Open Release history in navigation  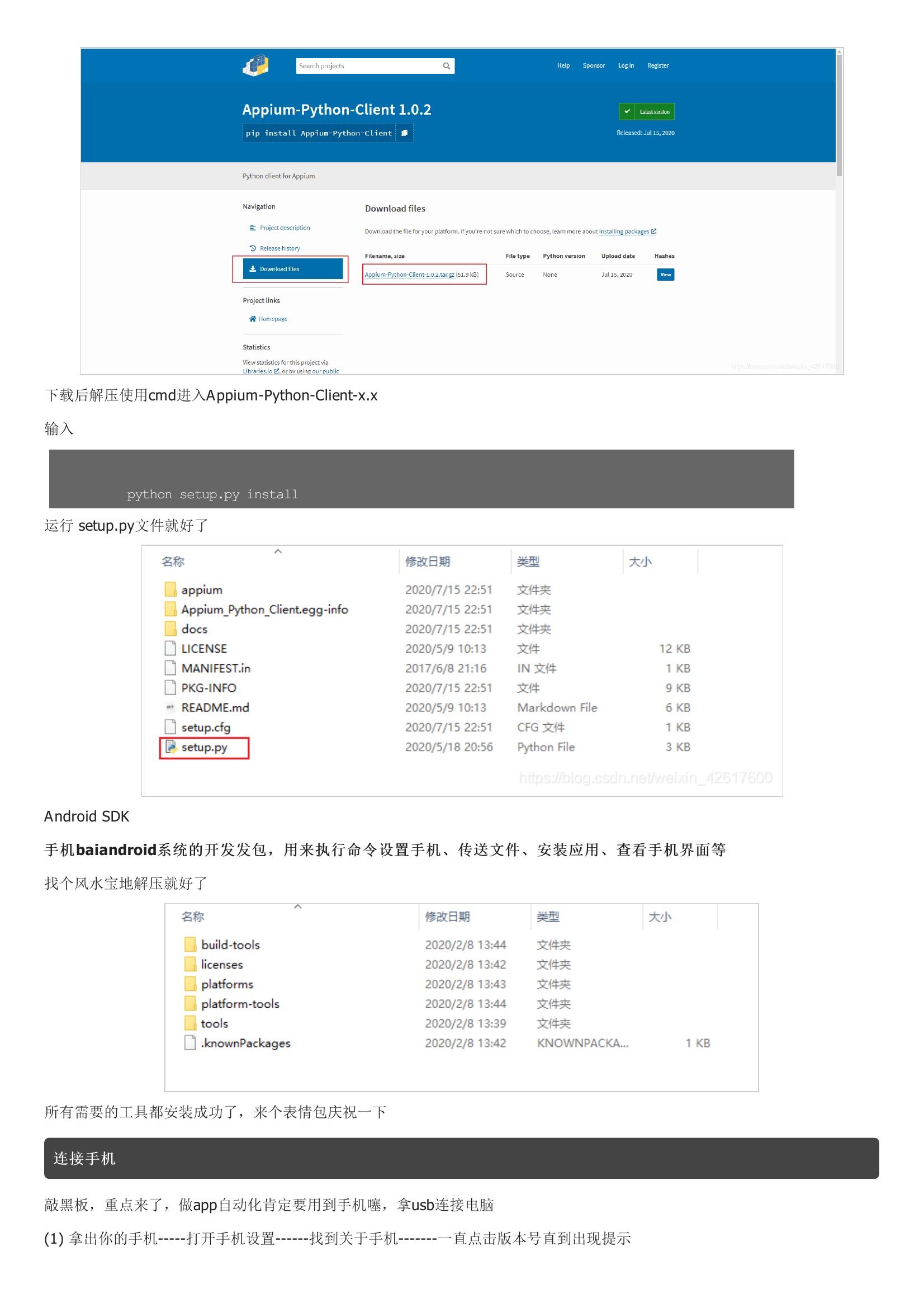pos(279,248)
